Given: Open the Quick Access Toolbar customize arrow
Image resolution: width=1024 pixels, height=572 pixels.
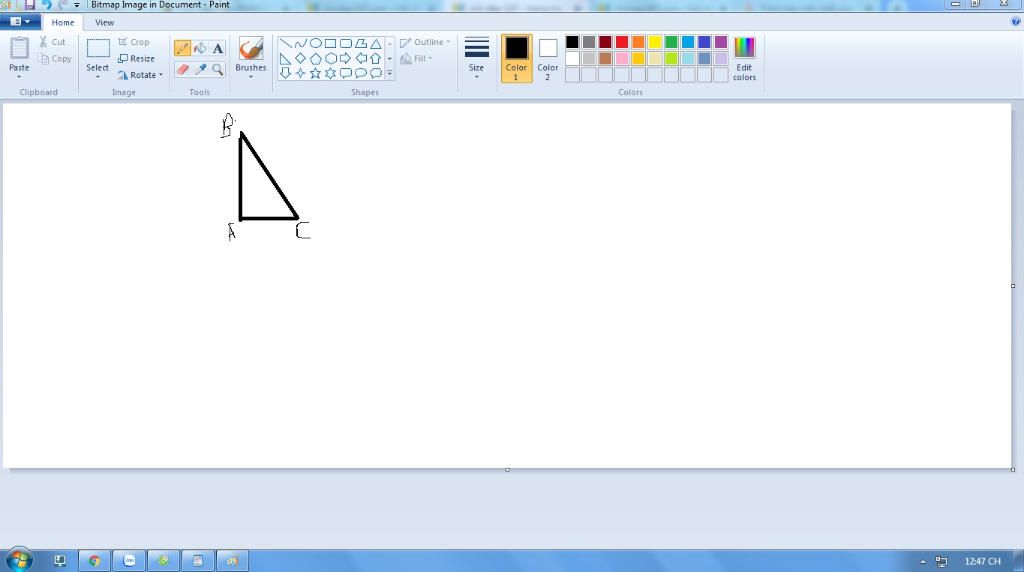Looking at the screenshot, I should (76, 5).
